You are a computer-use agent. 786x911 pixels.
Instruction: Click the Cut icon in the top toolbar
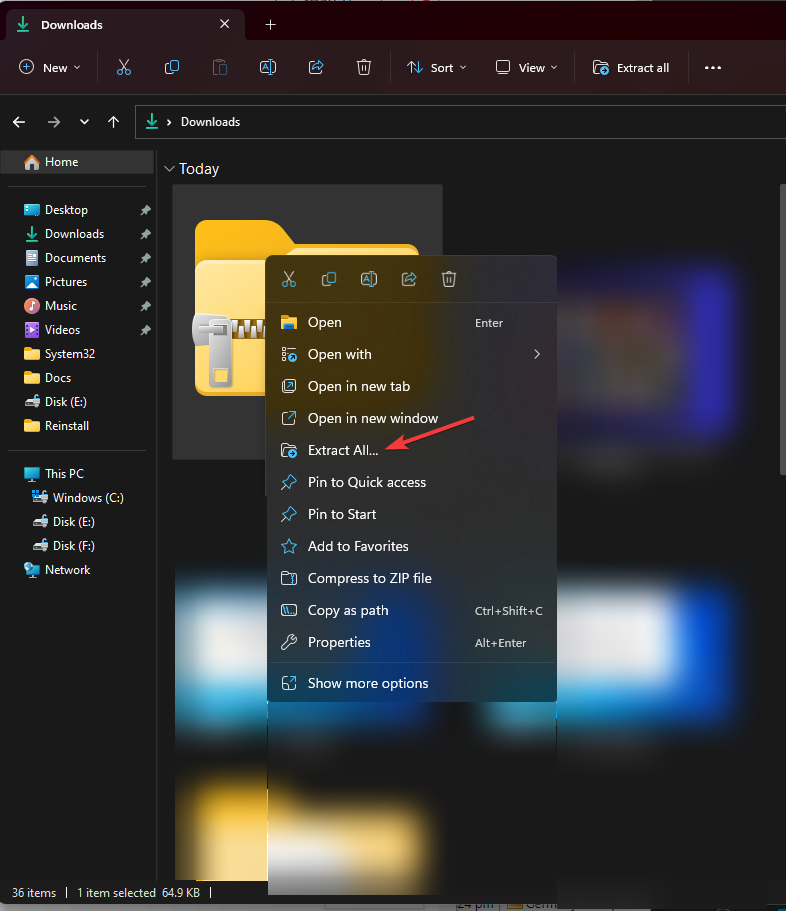pos(124,67)
